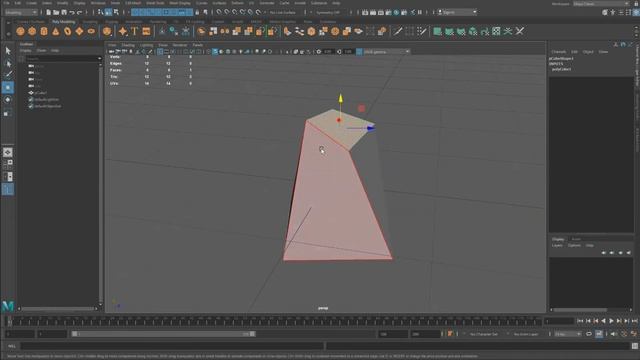Select polyCube1 under INPUTS in Channel Box
The width and height of the screenshot is (640, 360).
click(x=561, y=69)
